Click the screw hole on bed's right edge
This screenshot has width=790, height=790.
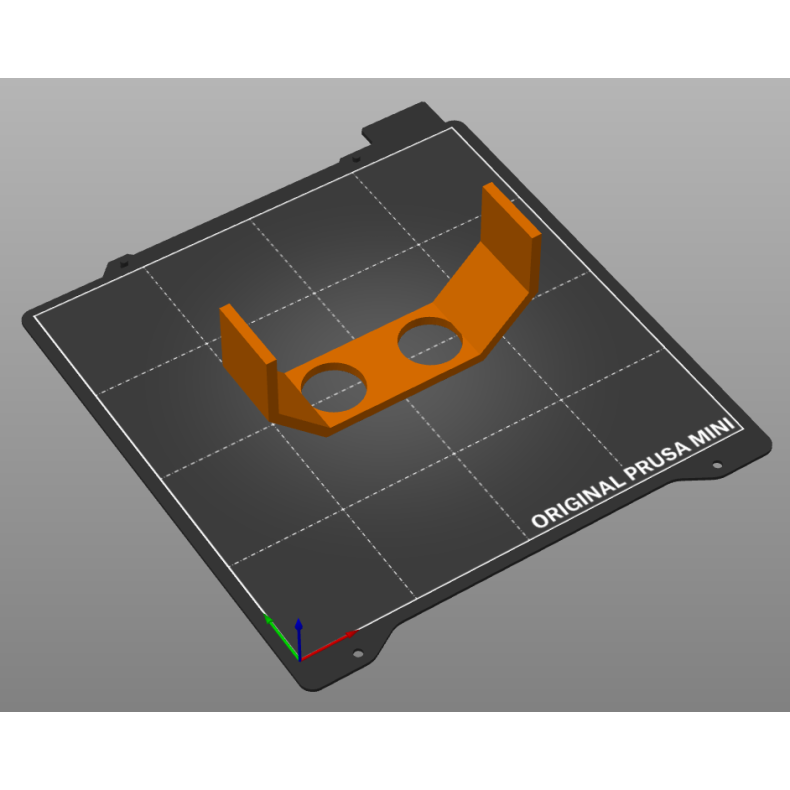click(x=717, y=466)
